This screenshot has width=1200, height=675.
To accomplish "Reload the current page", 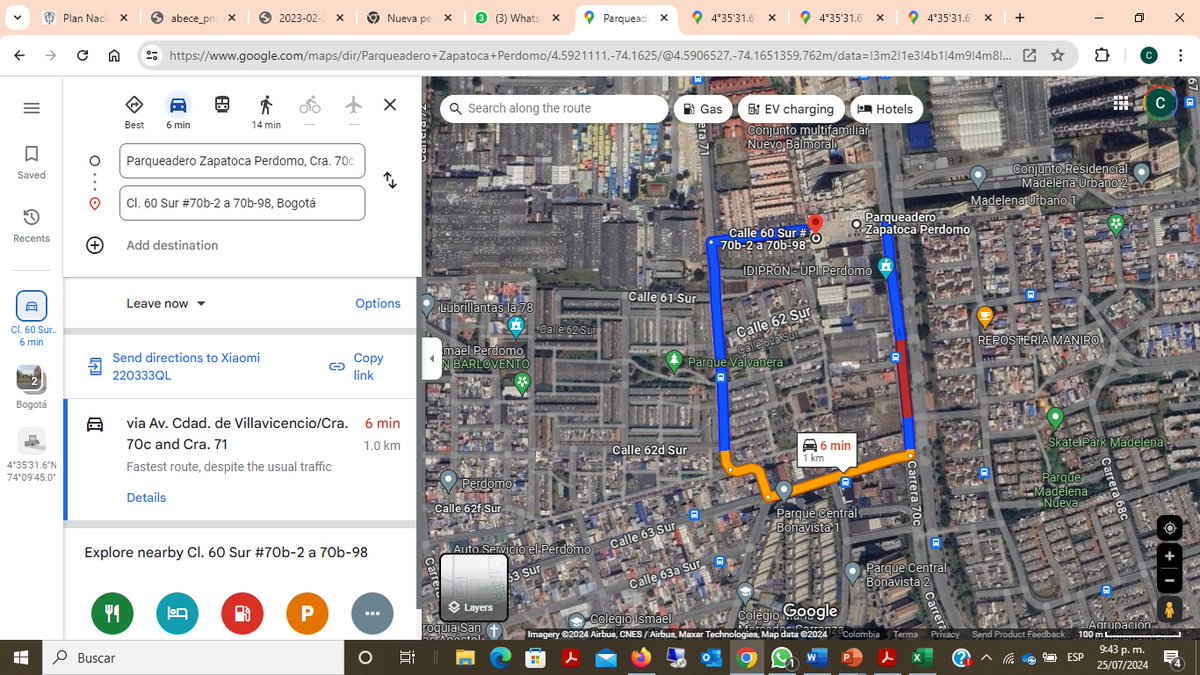I will click(82, 56).
